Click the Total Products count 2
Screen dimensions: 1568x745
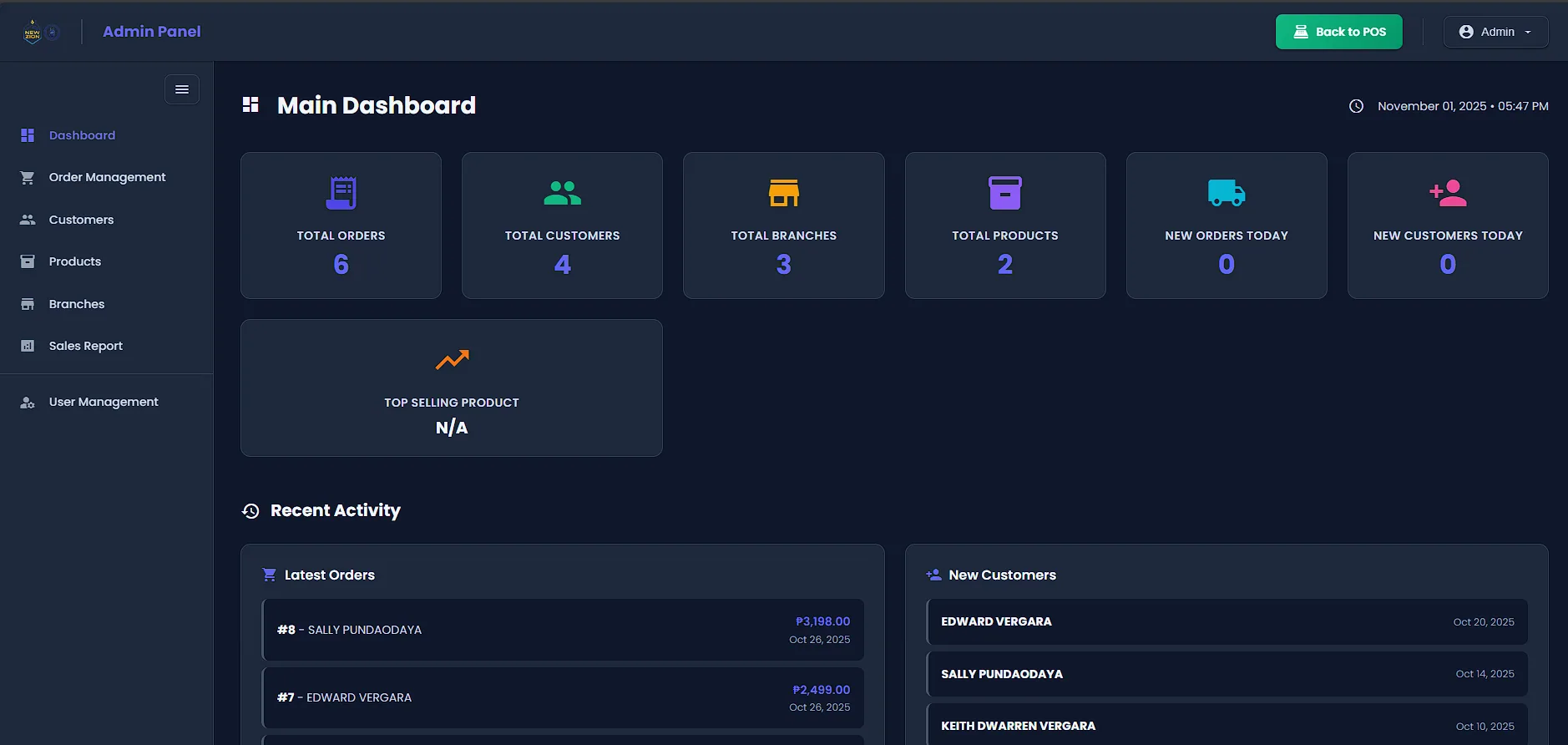point(1005,264)
